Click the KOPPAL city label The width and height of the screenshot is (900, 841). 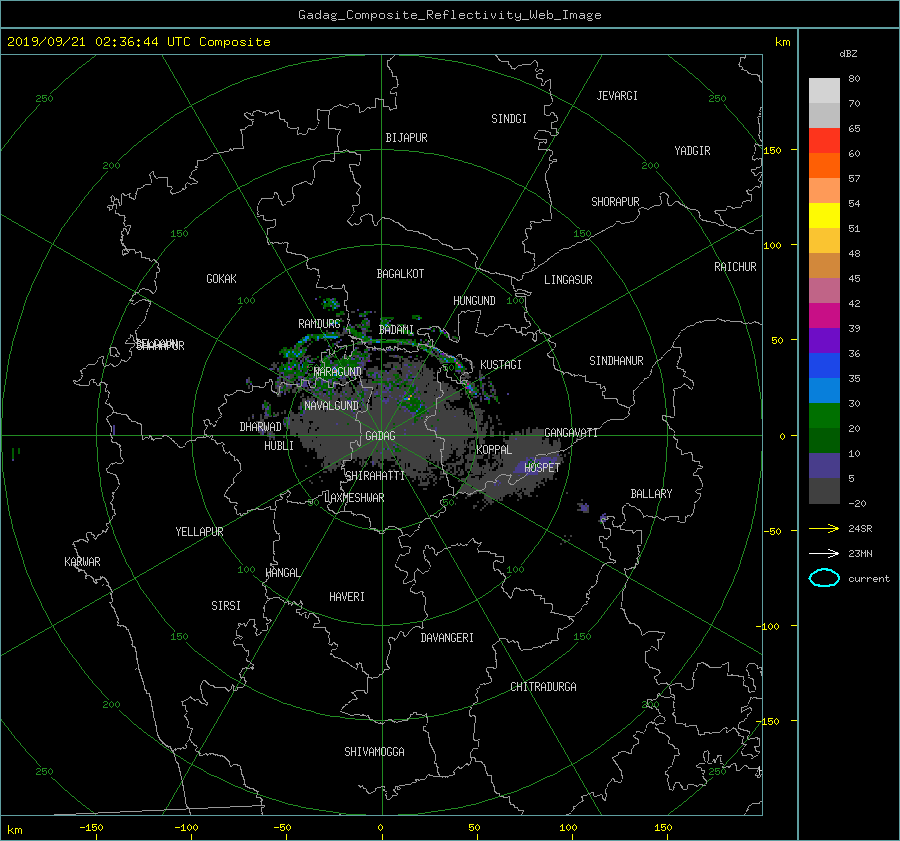click(x=494, y=449)
